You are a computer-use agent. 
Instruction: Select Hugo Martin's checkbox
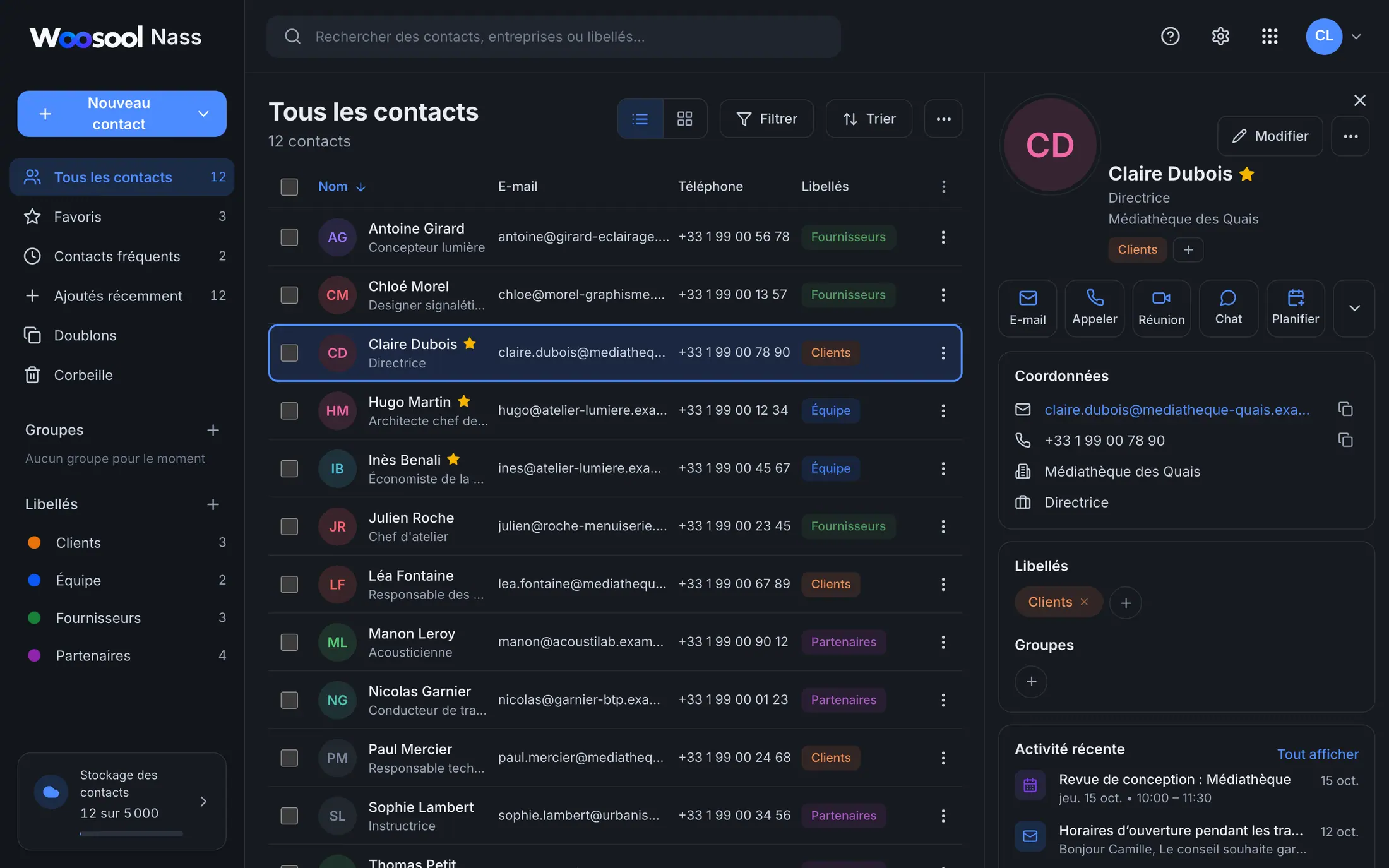[289, 411]
